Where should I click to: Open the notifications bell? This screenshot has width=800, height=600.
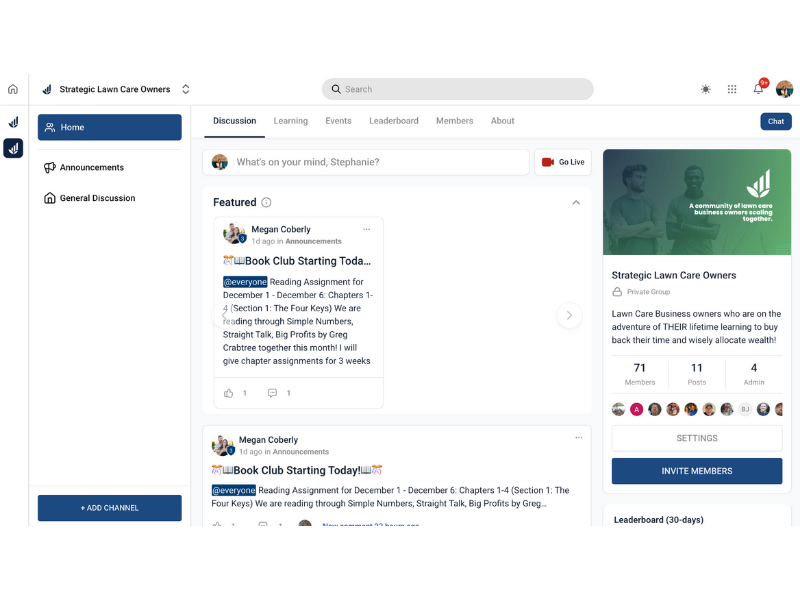pos(758,89)
